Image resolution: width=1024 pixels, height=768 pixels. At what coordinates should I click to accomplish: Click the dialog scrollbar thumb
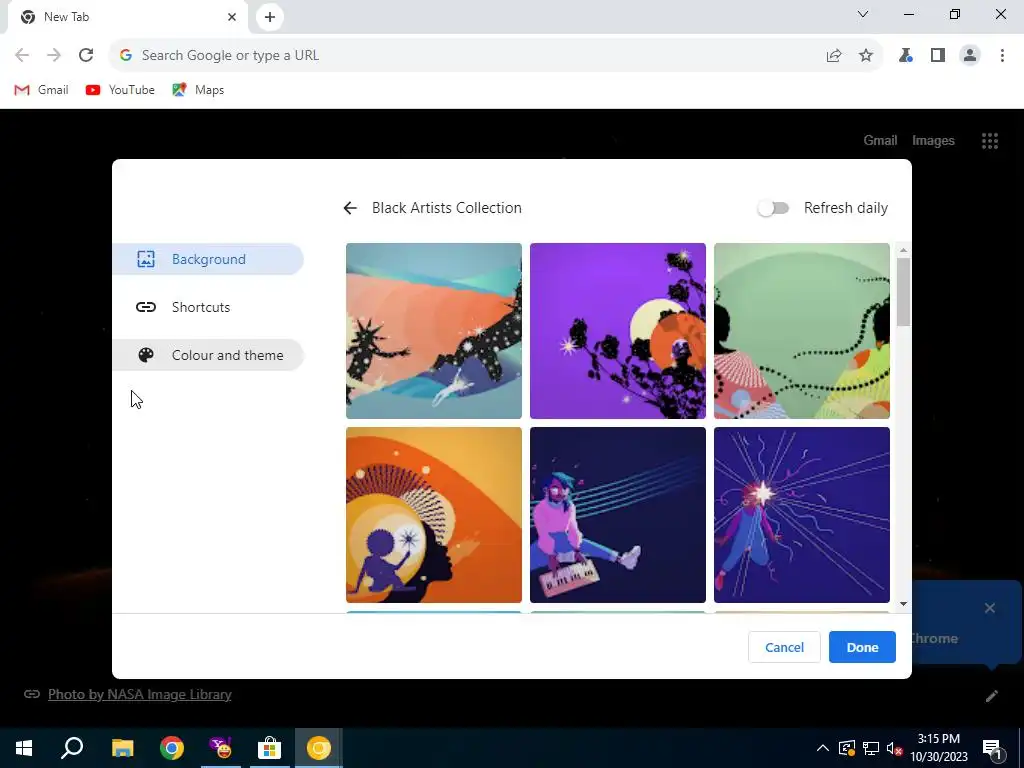pos(903,291)
